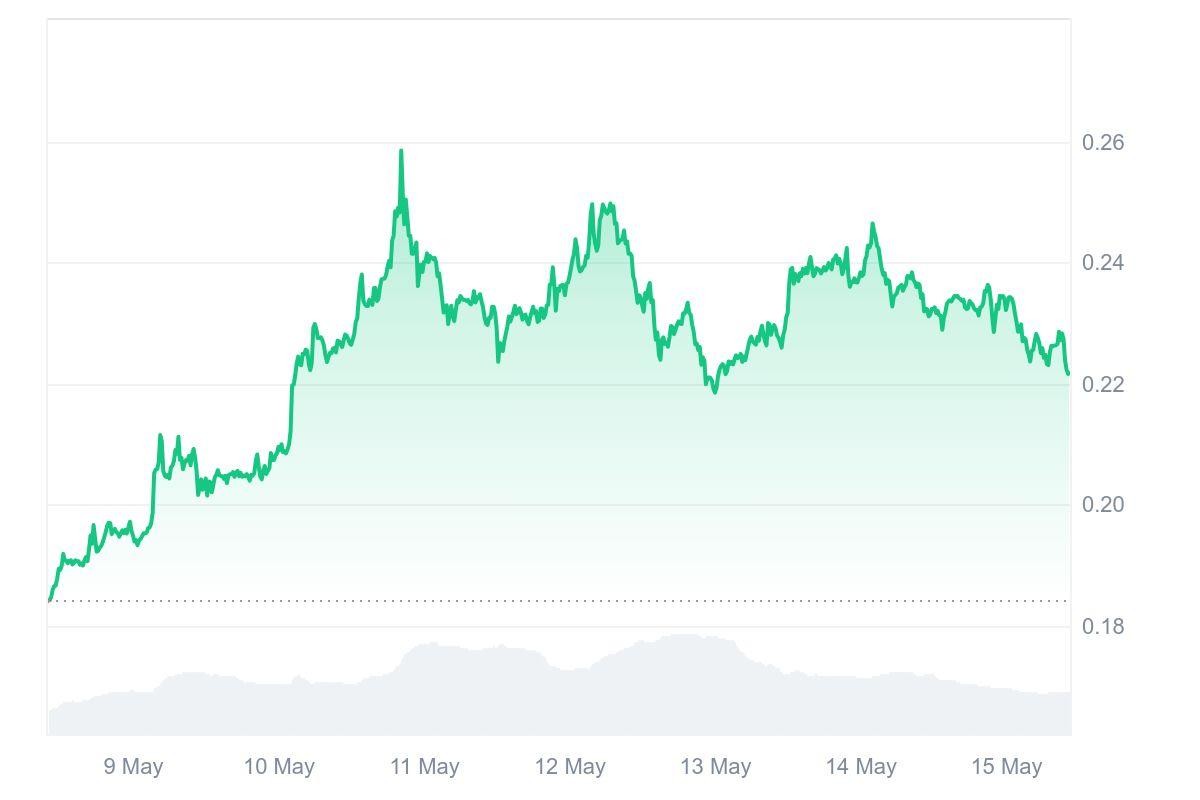Click the 9 May date label
This screenshot has width=1200, height=800.
(133, 767)
